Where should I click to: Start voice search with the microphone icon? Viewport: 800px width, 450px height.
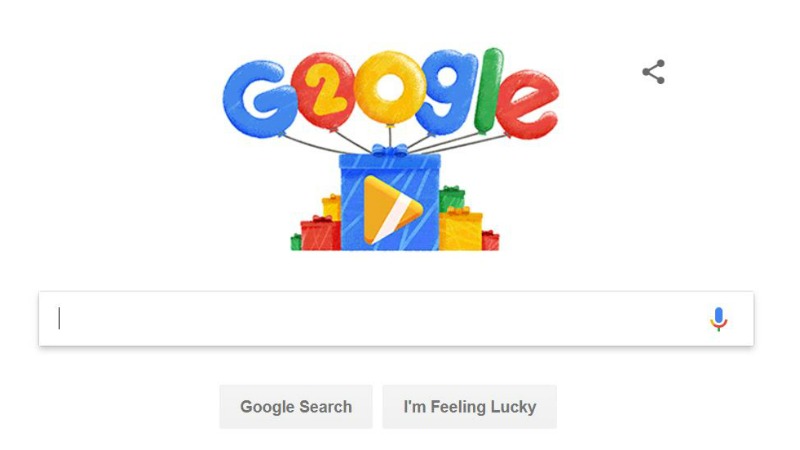(718, 319)
